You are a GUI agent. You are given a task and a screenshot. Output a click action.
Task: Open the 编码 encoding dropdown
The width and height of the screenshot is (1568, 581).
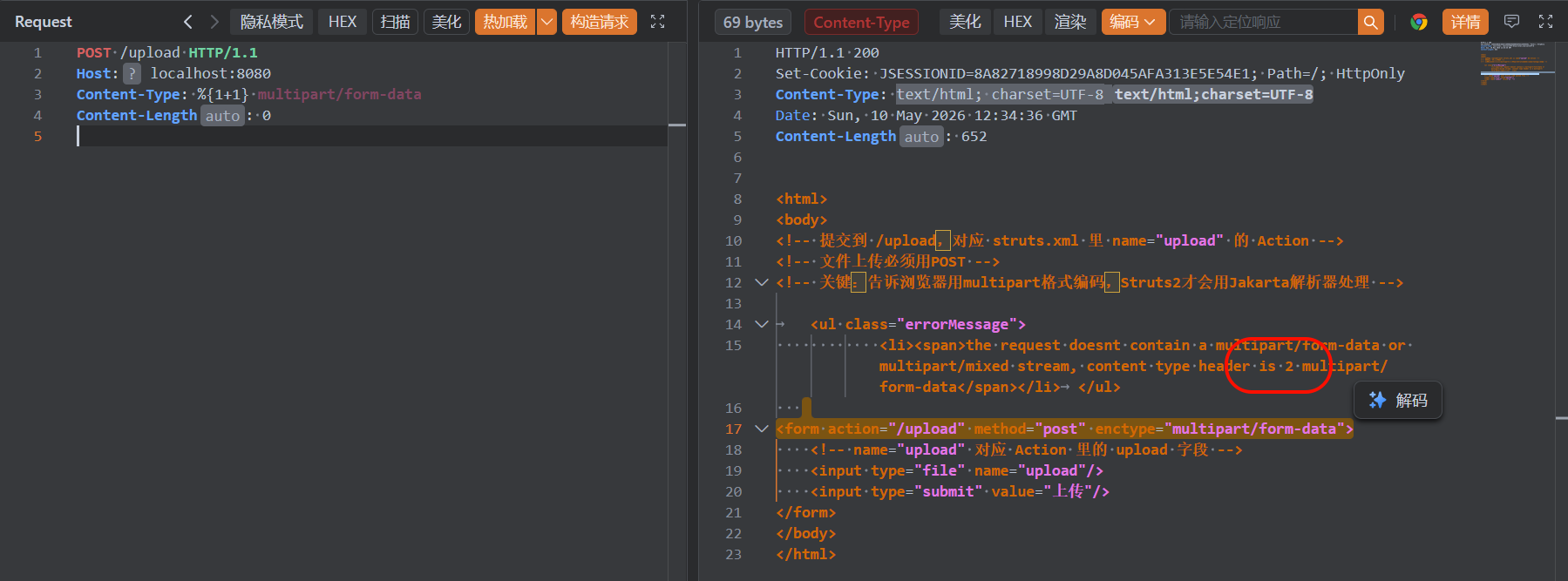1133,22
